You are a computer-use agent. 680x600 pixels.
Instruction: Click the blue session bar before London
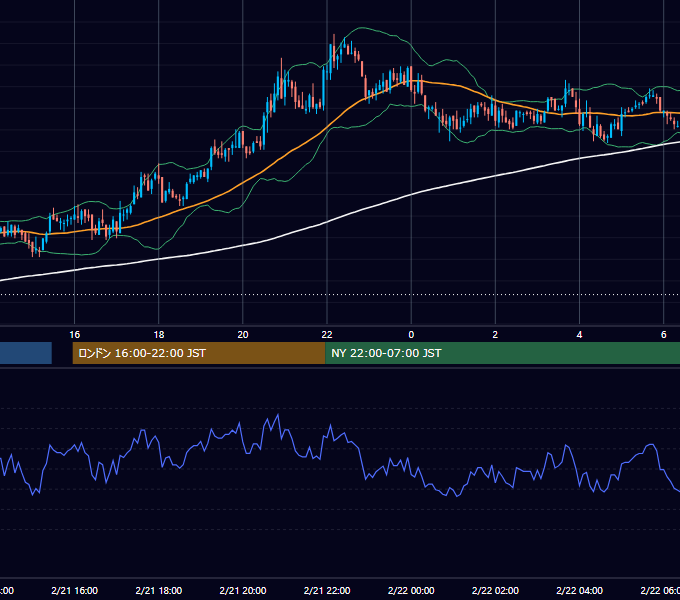pyautogui.click(x=26, y=353)
